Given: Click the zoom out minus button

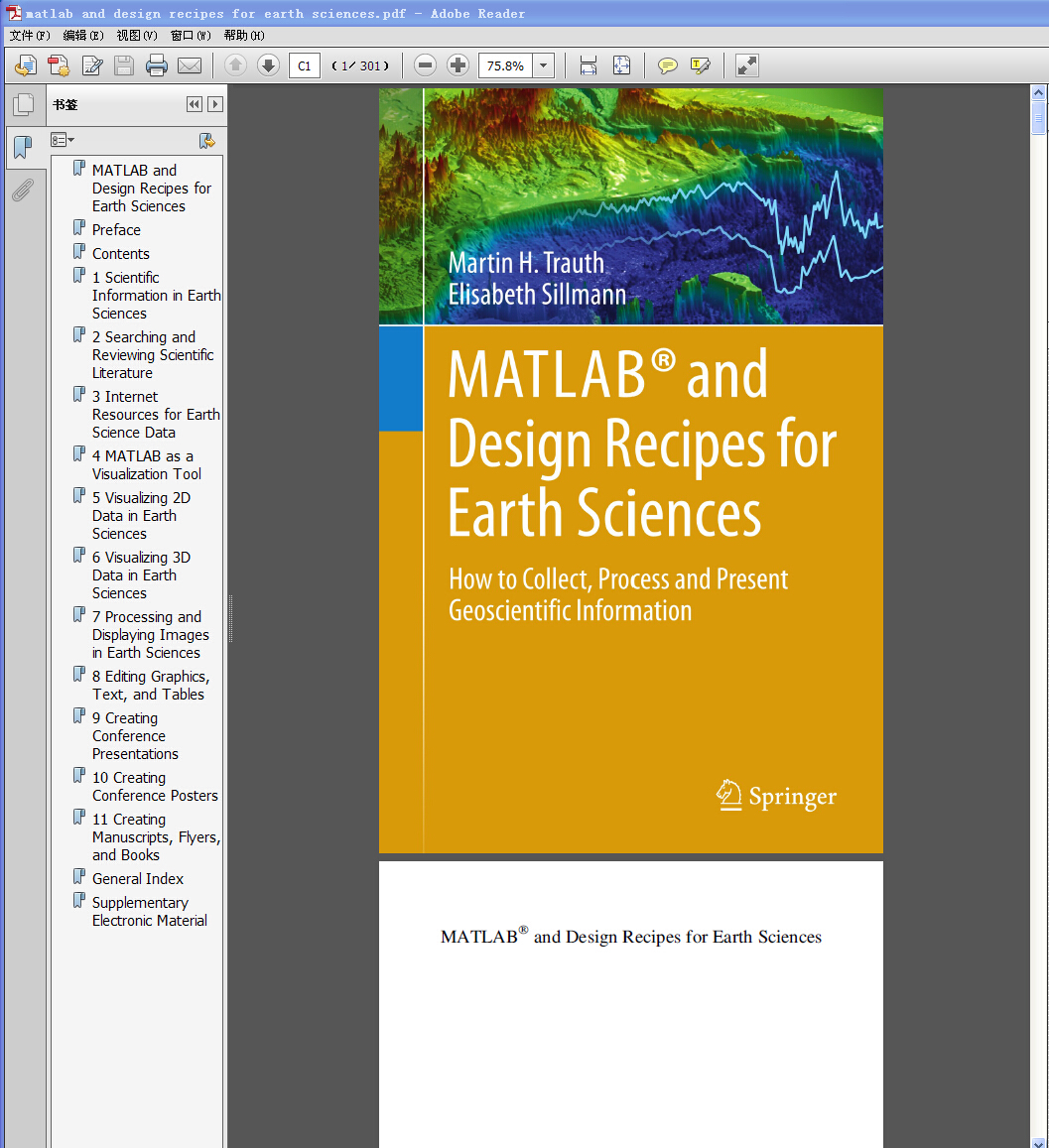Looking at the screenshot, I should 425,66.
